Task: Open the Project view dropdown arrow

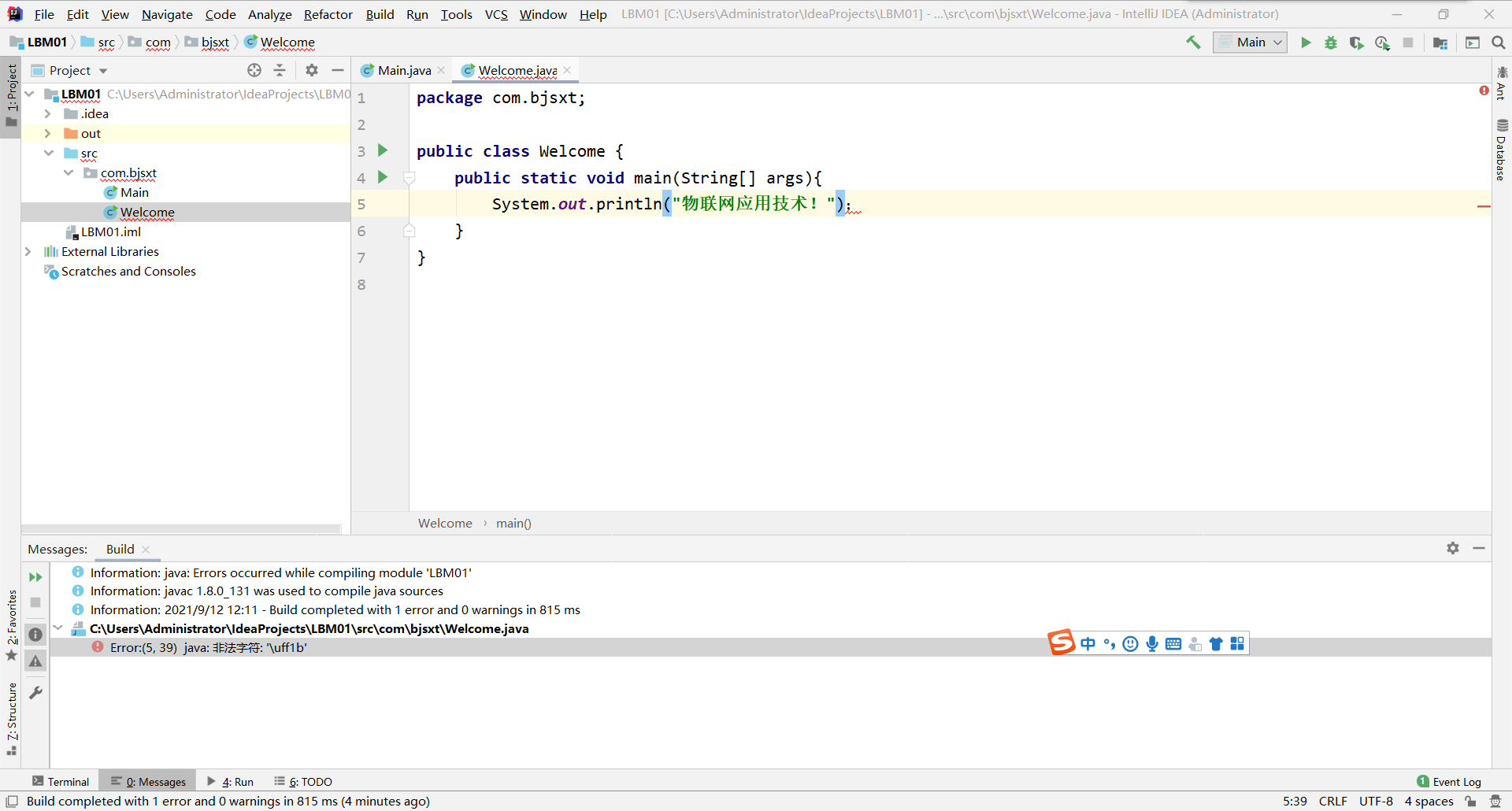Action: click(x=103, y=71)
